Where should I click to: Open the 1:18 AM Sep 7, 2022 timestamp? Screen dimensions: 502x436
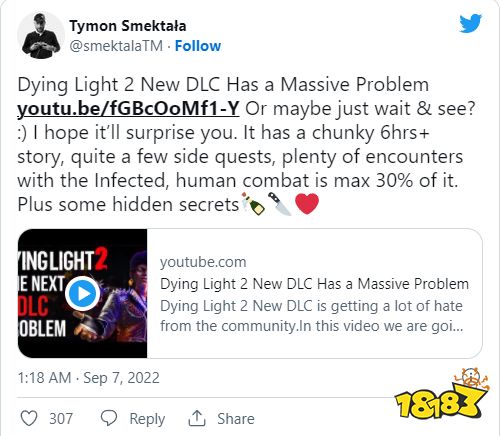point(88,378)
